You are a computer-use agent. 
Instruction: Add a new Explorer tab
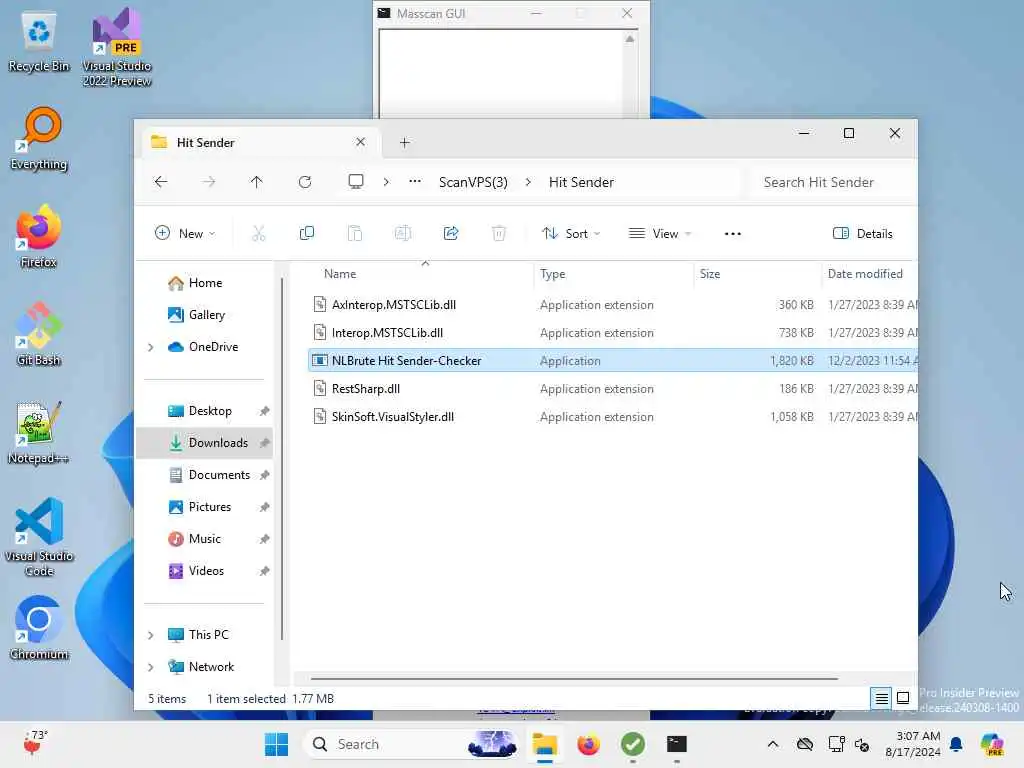(404, 142)
